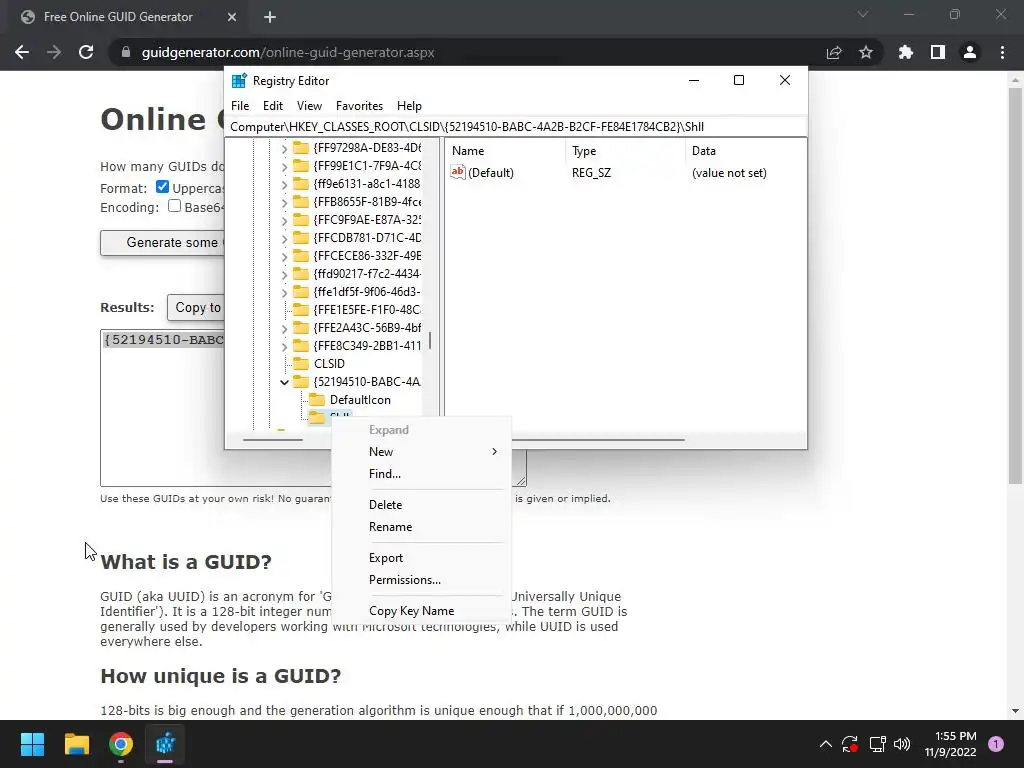
Task: Expand the {FFCECE86-332F key
Action: coord(284,256)
